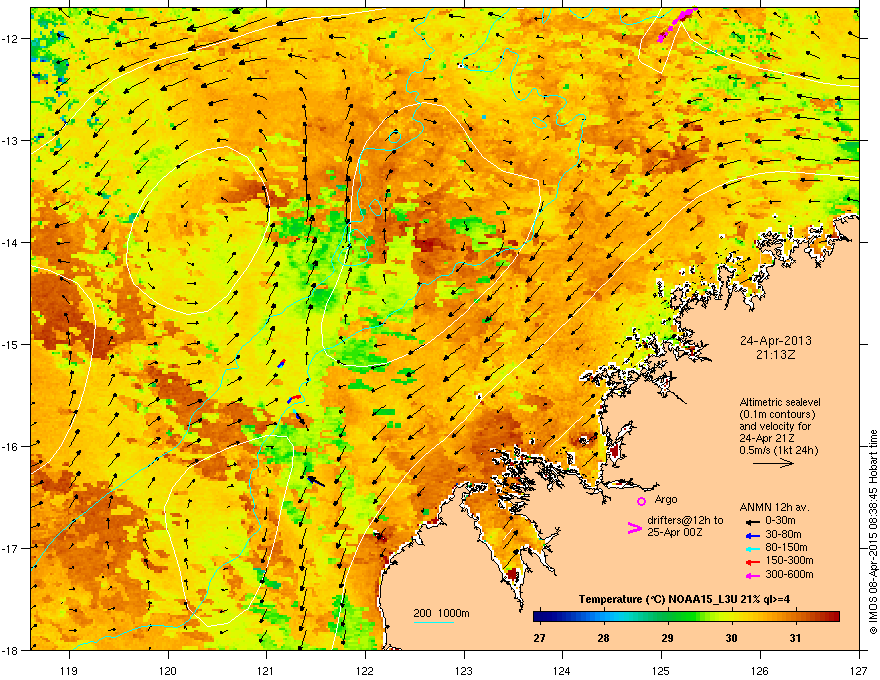Click the 'Altimetric sealevel' caption text

click(780, 402)
